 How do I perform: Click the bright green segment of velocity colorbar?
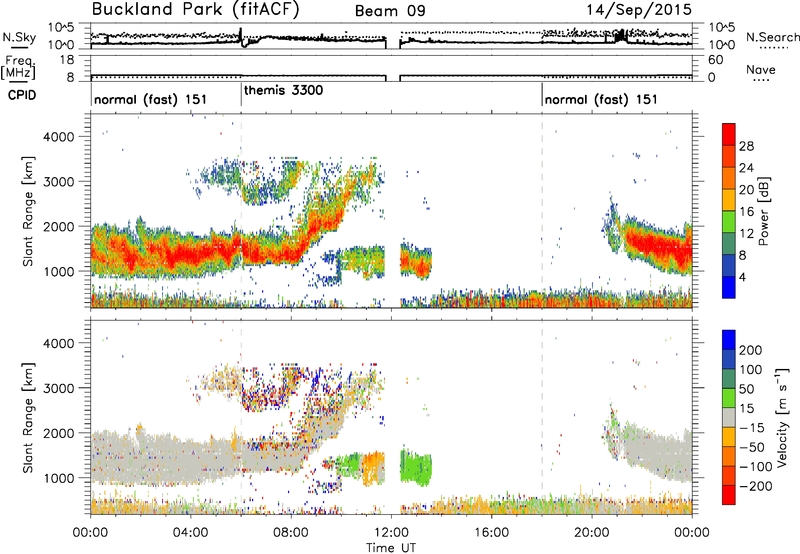(729, 398)
